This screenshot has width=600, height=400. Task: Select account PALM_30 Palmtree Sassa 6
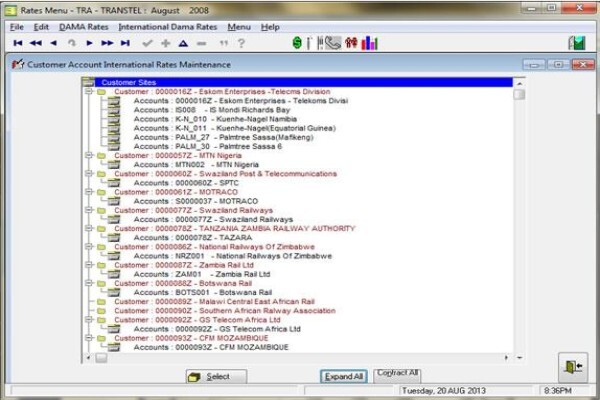208,147
